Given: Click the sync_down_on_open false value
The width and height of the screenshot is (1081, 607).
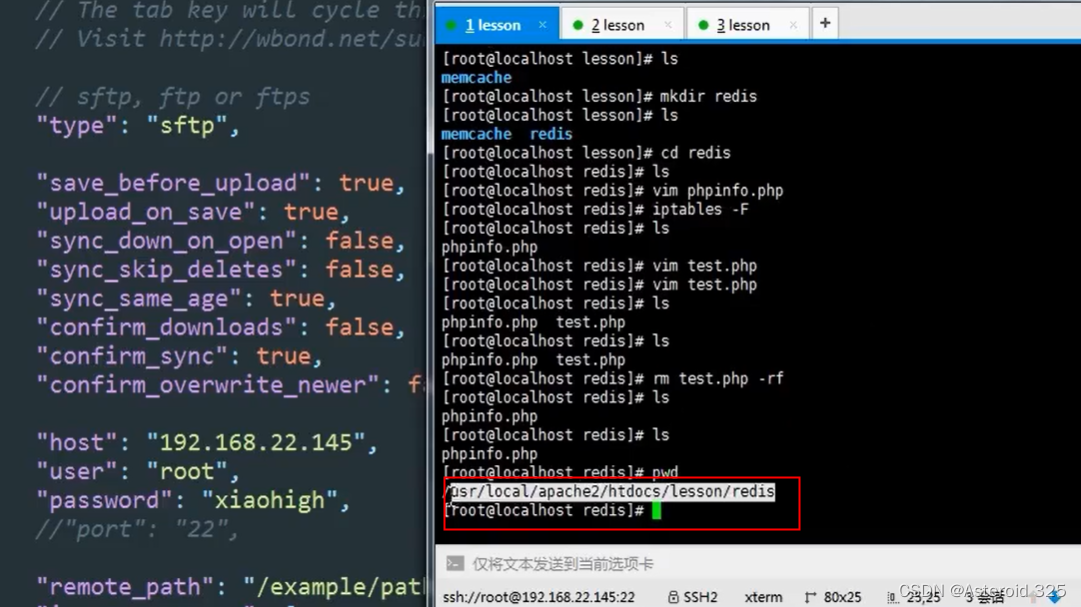Looking at the screenshot, I should (x=359, y=241).
